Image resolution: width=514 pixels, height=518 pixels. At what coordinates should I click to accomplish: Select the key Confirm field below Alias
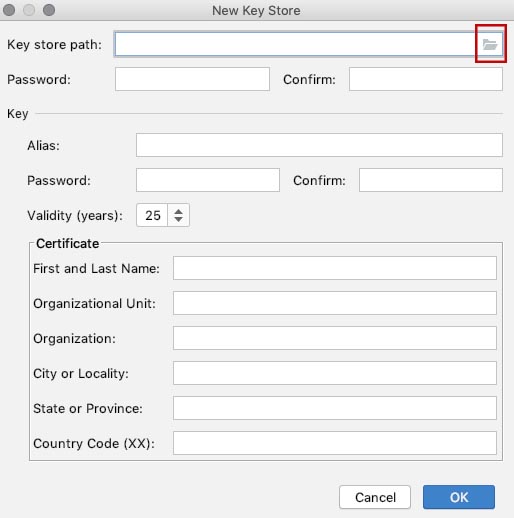coord(431,180)
